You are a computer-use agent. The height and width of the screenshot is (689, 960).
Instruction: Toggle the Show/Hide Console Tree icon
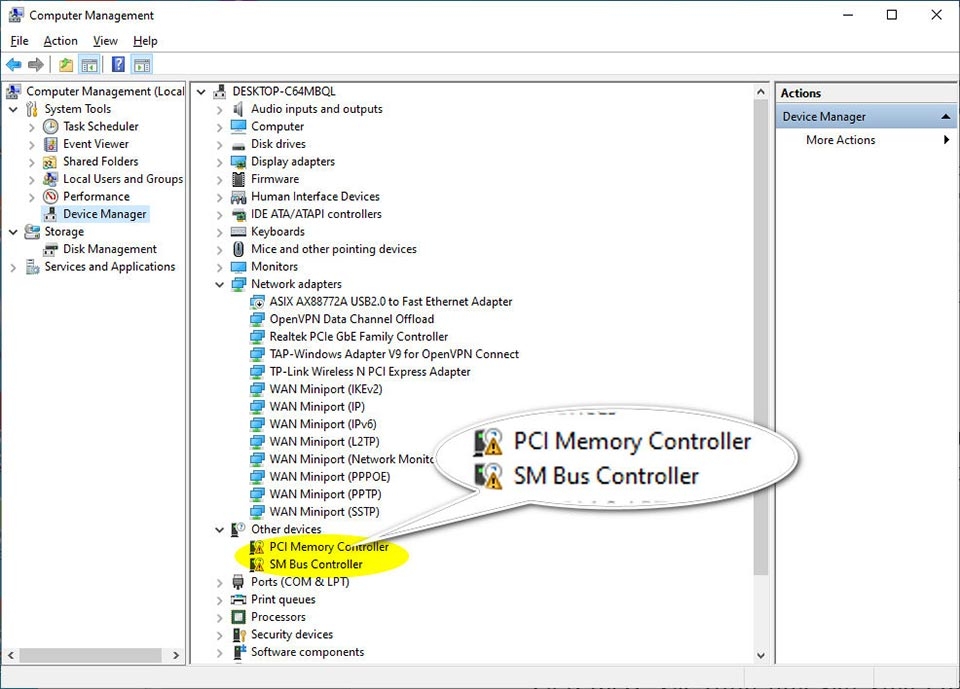(x=88, y=64)
